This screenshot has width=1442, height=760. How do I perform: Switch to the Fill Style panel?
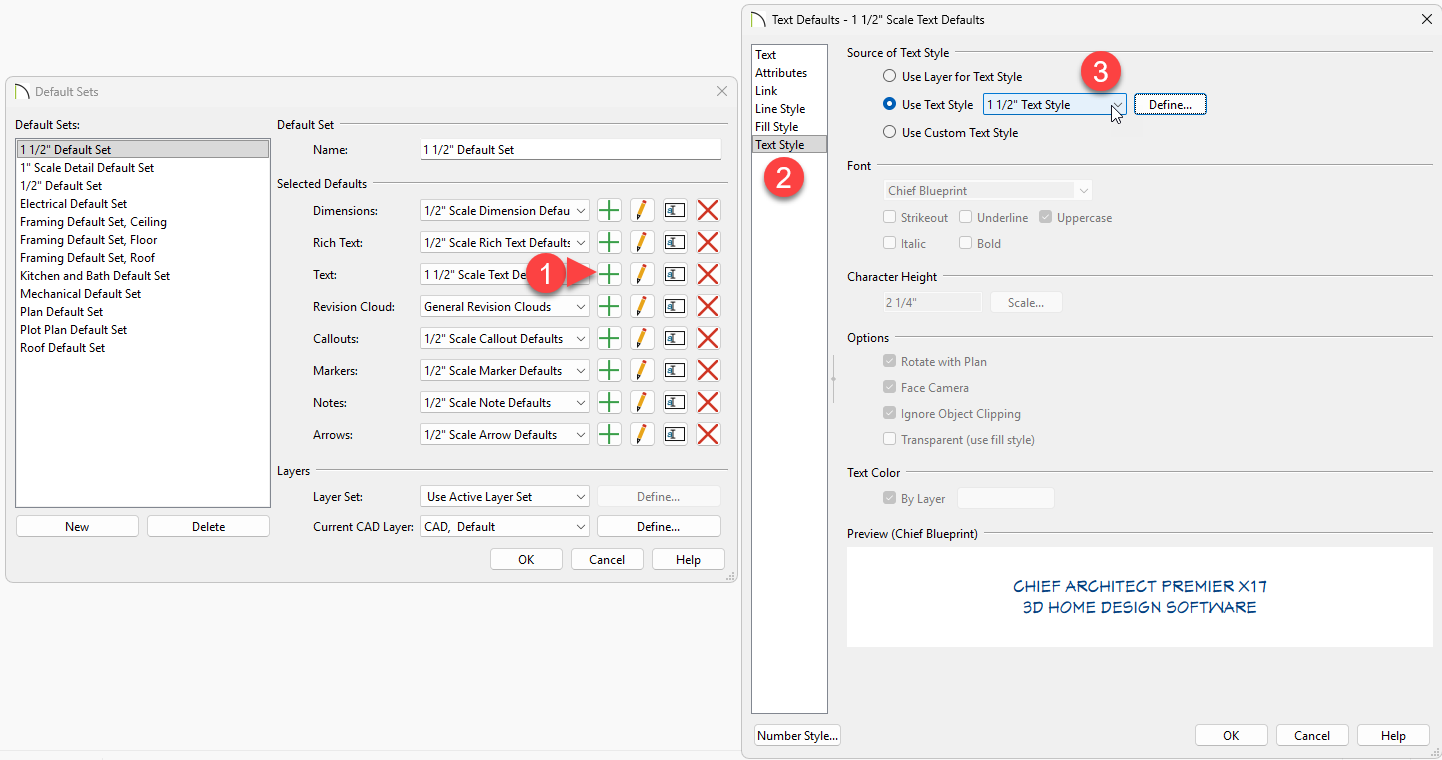tap(776, 127)
